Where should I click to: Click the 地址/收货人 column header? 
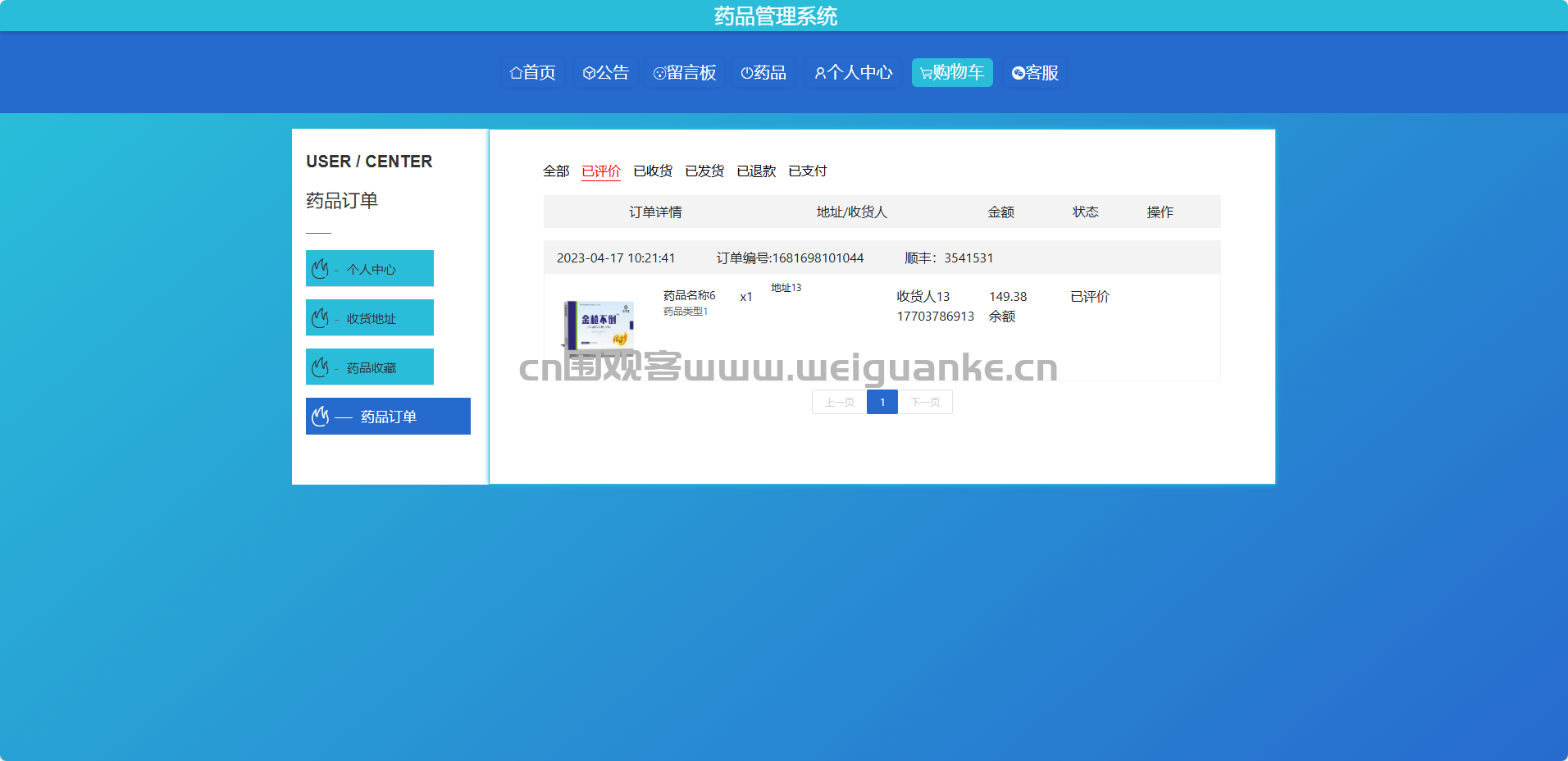coord(851,212)
